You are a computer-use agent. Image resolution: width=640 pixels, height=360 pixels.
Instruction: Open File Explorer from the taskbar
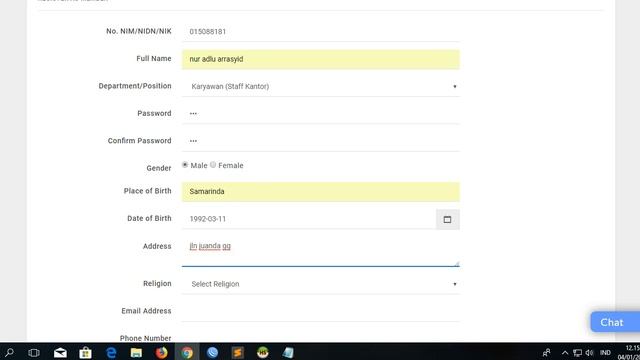tap(136, 352)
